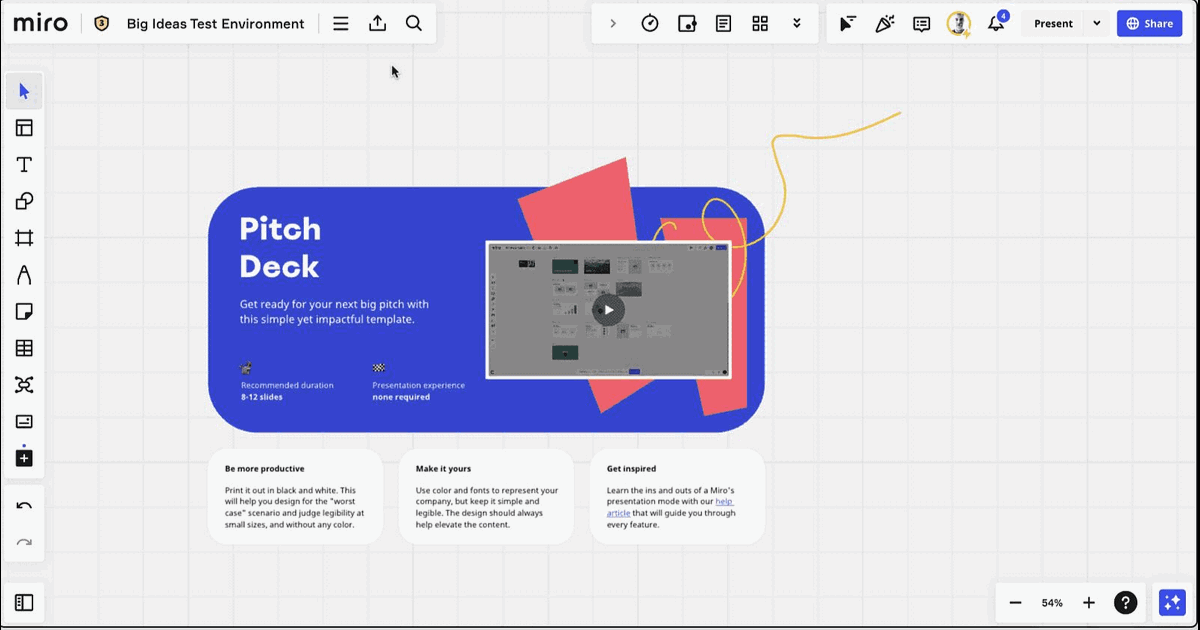
Task: Open the main hamburger menu
Action: pyautogui.click(x=341, y=23)
